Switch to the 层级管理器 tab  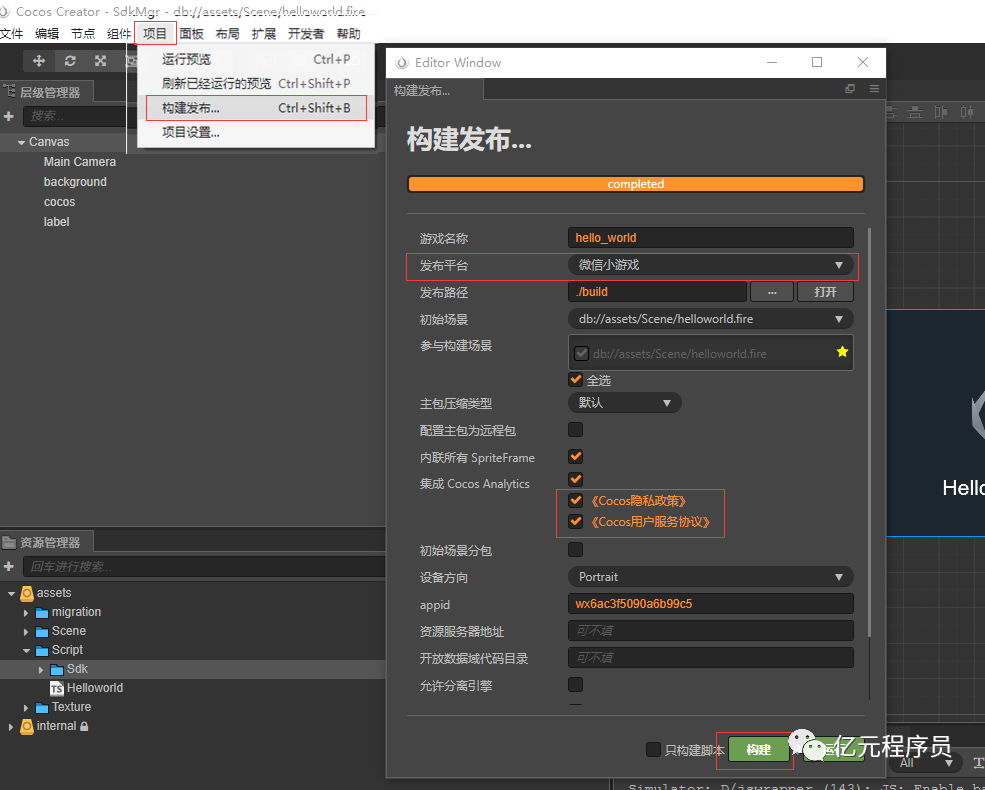point(47,92)
